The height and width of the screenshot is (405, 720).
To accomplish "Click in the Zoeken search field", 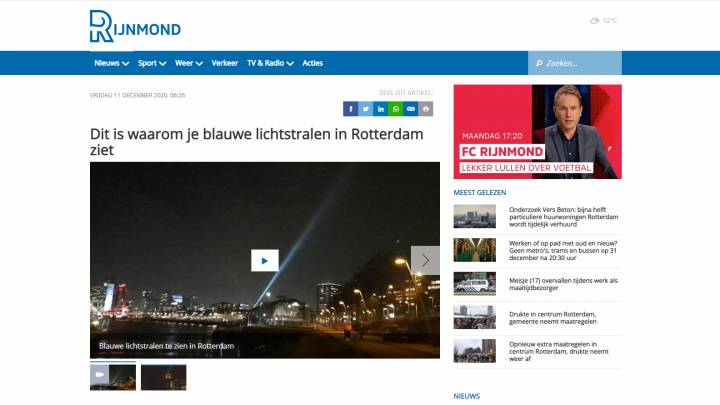I will click(580, 63).
